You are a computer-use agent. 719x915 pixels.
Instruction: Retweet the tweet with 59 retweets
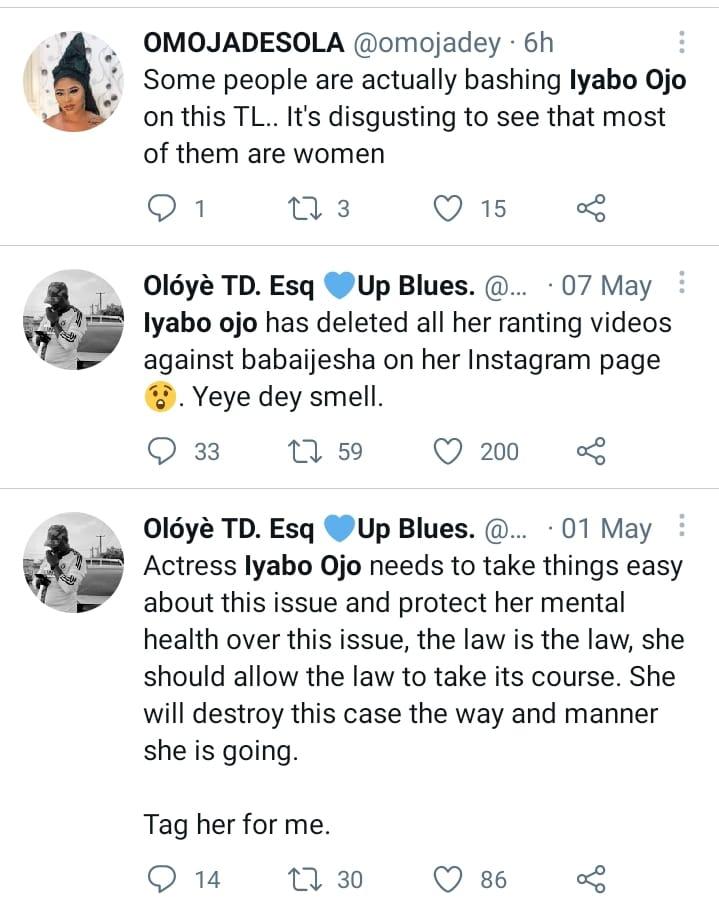click(x=301, y=452)
